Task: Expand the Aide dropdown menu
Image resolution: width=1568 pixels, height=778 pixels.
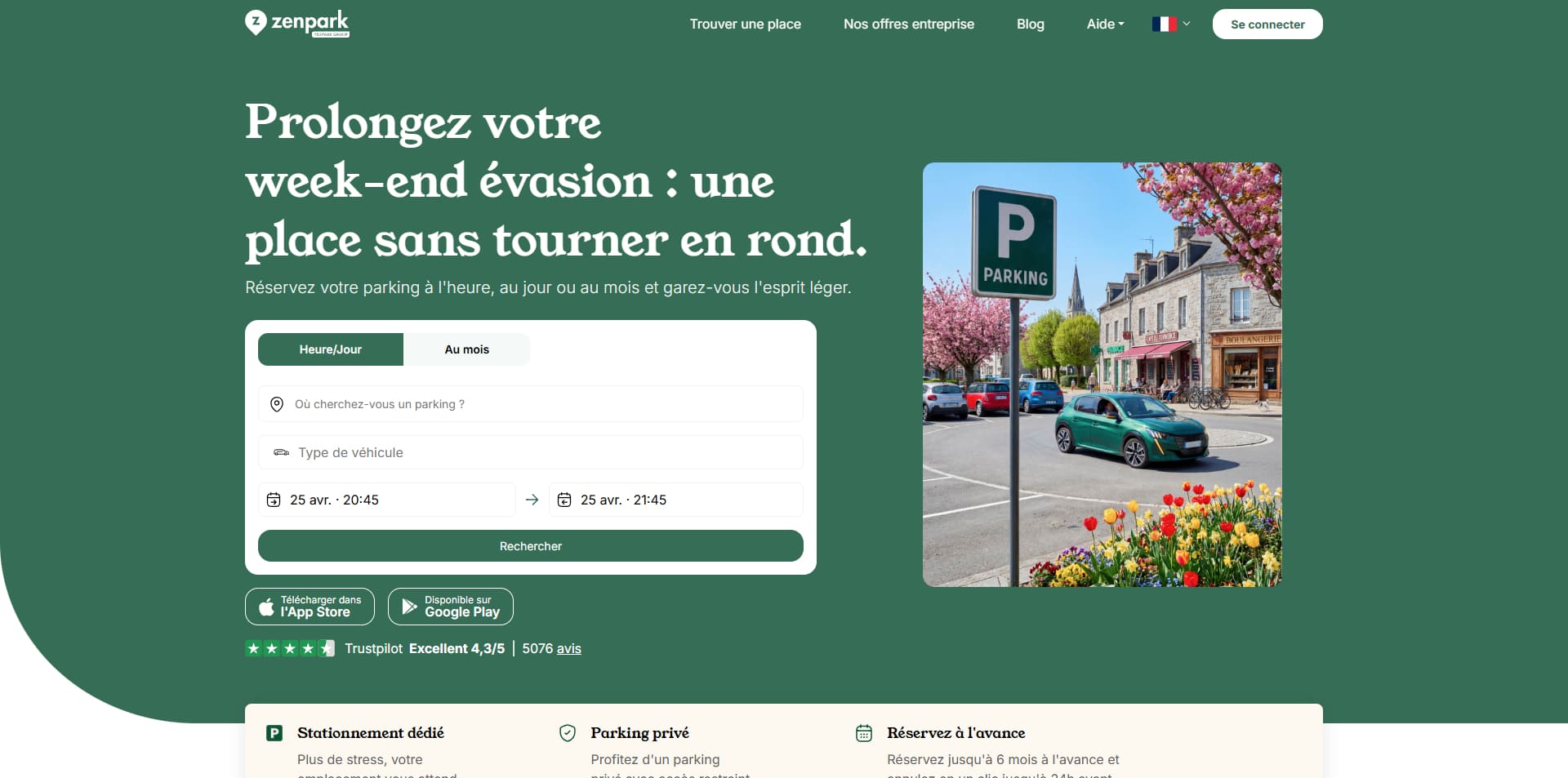Action: pyautogui.click(x=1105, y=24)
